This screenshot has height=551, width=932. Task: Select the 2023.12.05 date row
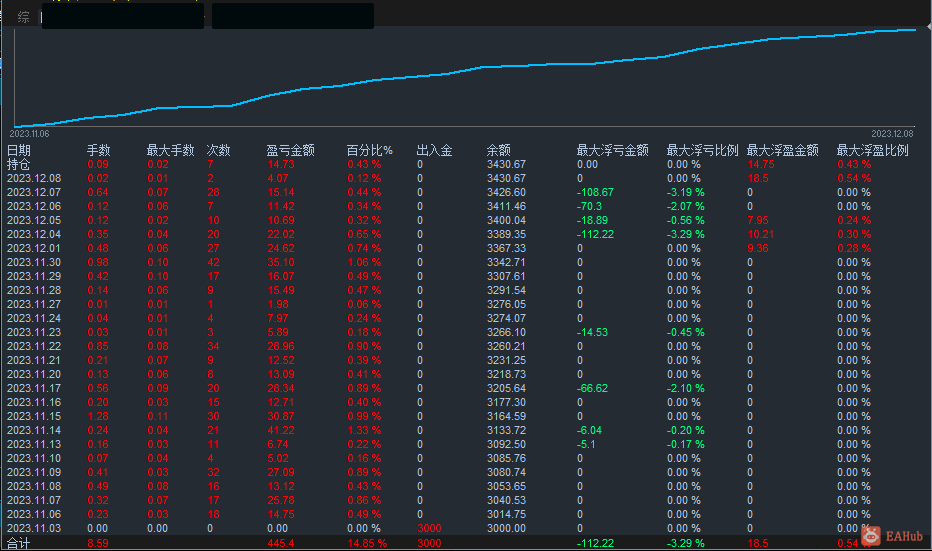pos(34,220)
